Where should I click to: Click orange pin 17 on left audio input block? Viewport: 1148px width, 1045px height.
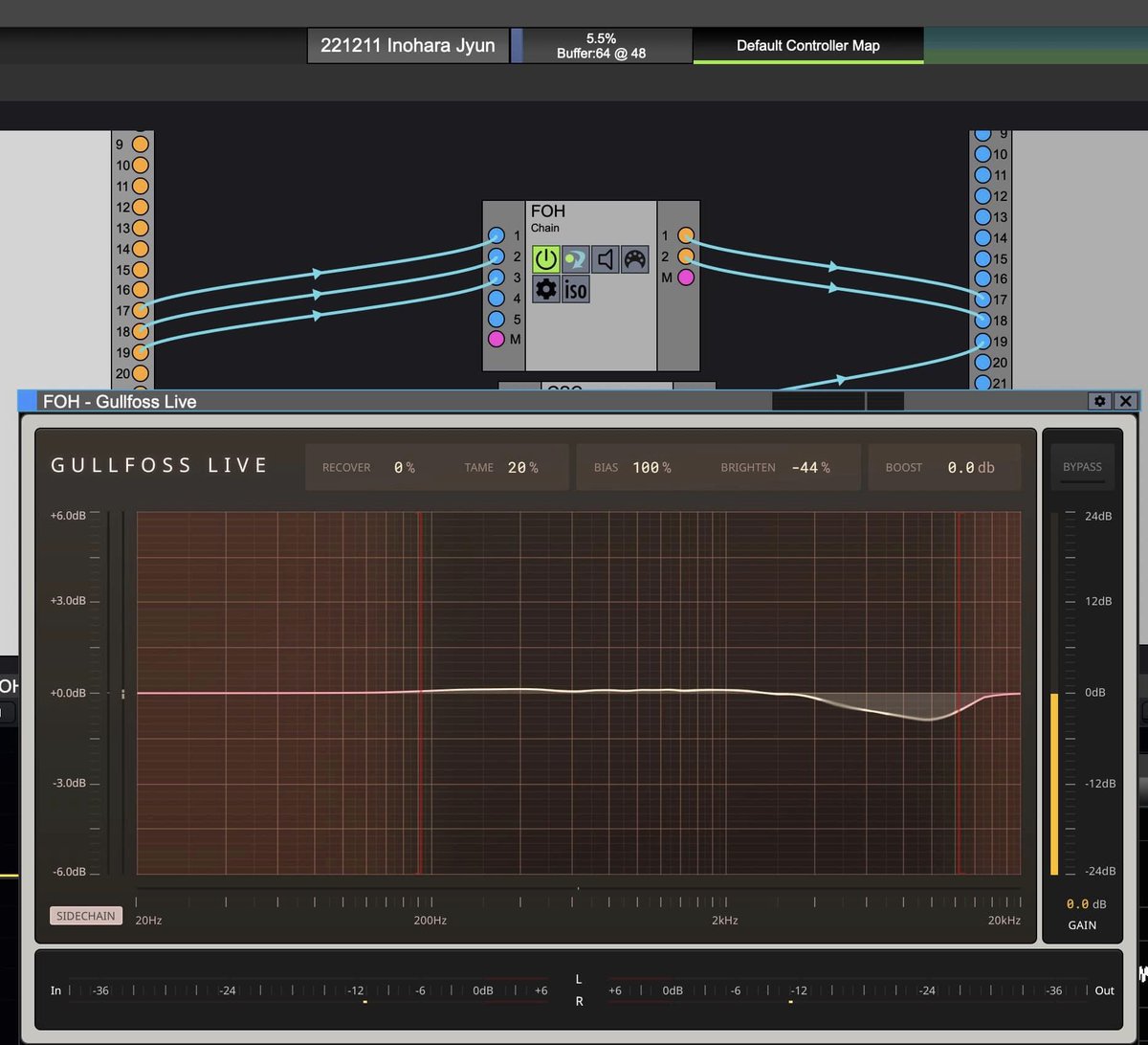pos(141,310)
